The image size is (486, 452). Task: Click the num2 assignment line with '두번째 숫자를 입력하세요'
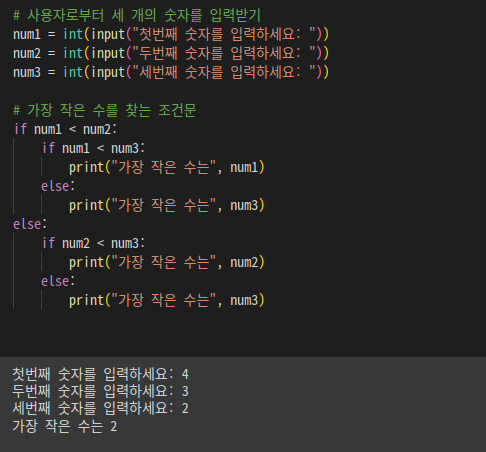(171, 53)
